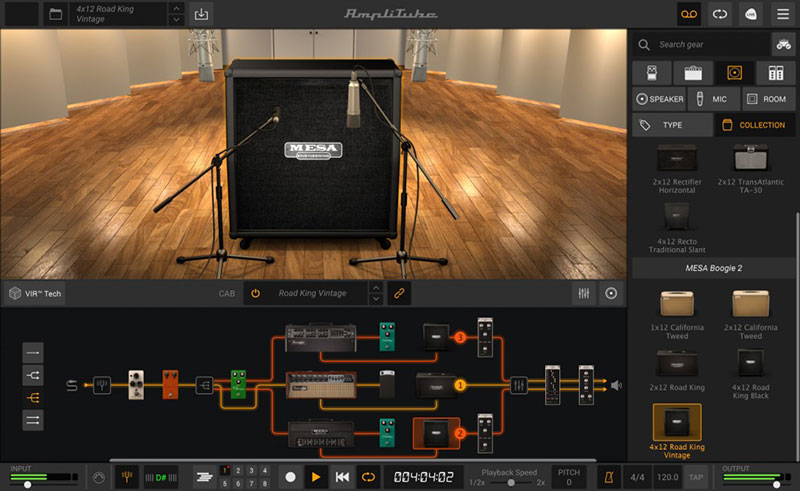Open the looper icon in top bar

(x=720, y=14)
